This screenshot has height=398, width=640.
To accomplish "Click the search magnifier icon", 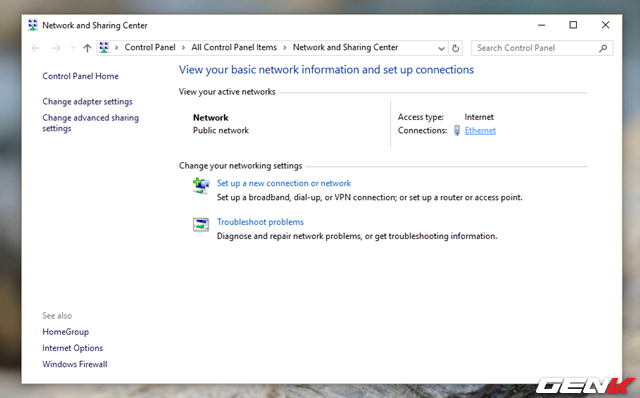I will 603,48.
